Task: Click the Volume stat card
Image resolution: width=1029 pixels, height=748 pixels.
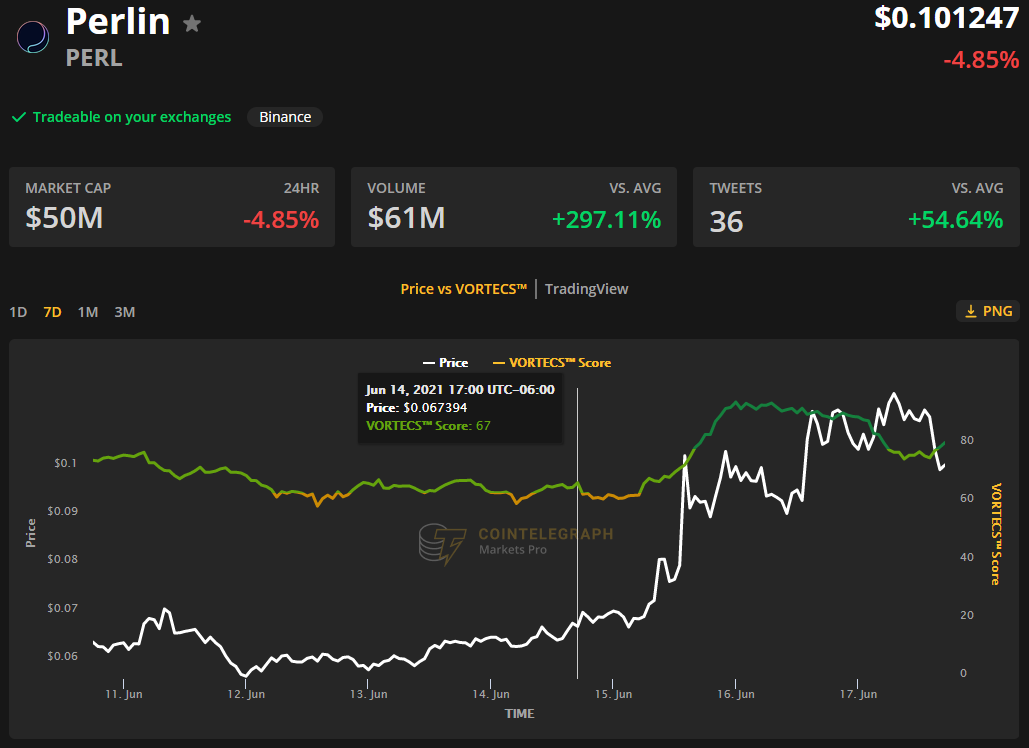Action: tap(514, 207)
